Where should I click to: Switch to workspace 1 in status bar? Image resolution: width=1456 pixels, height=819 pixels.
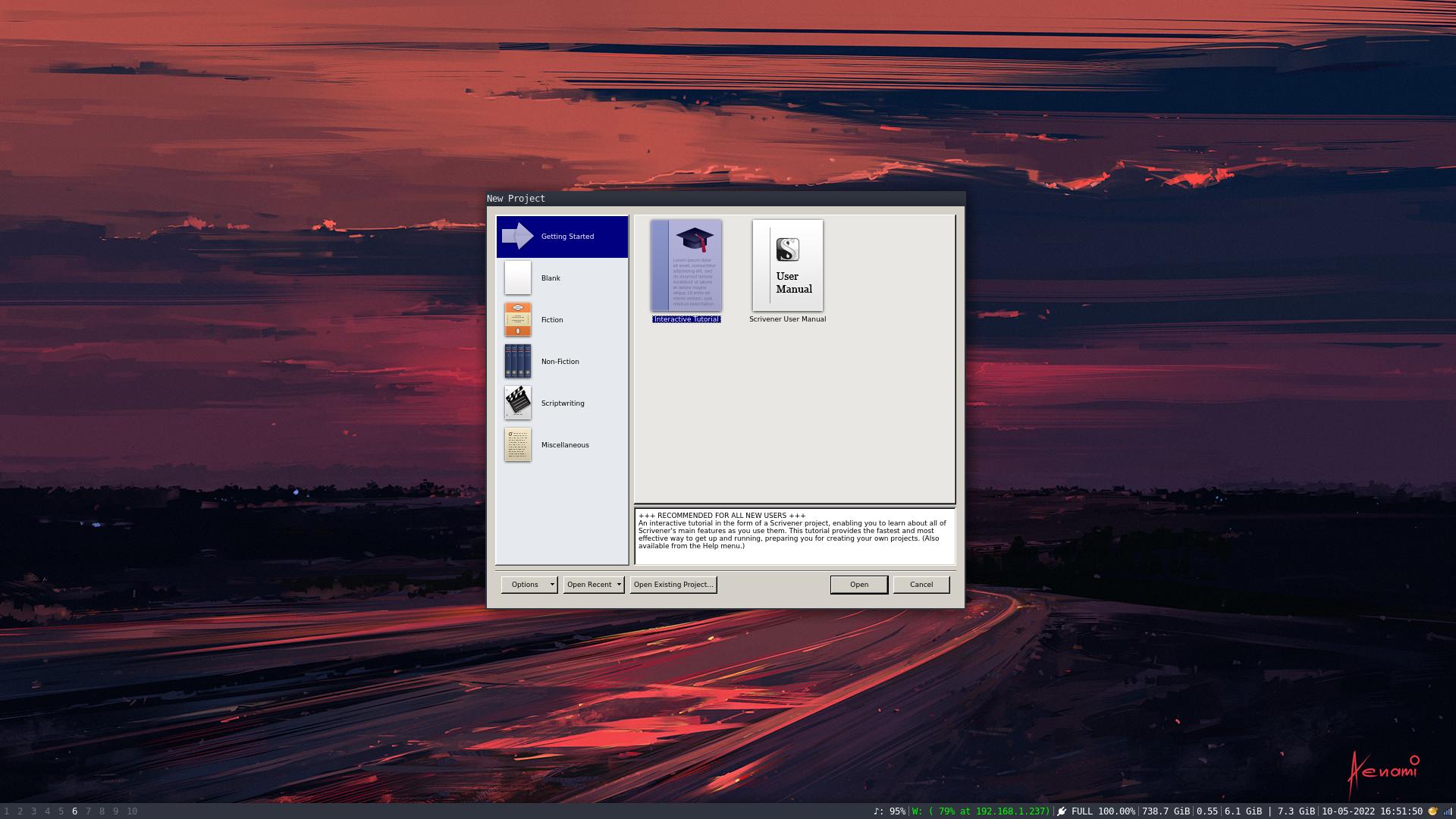(7, 811)
